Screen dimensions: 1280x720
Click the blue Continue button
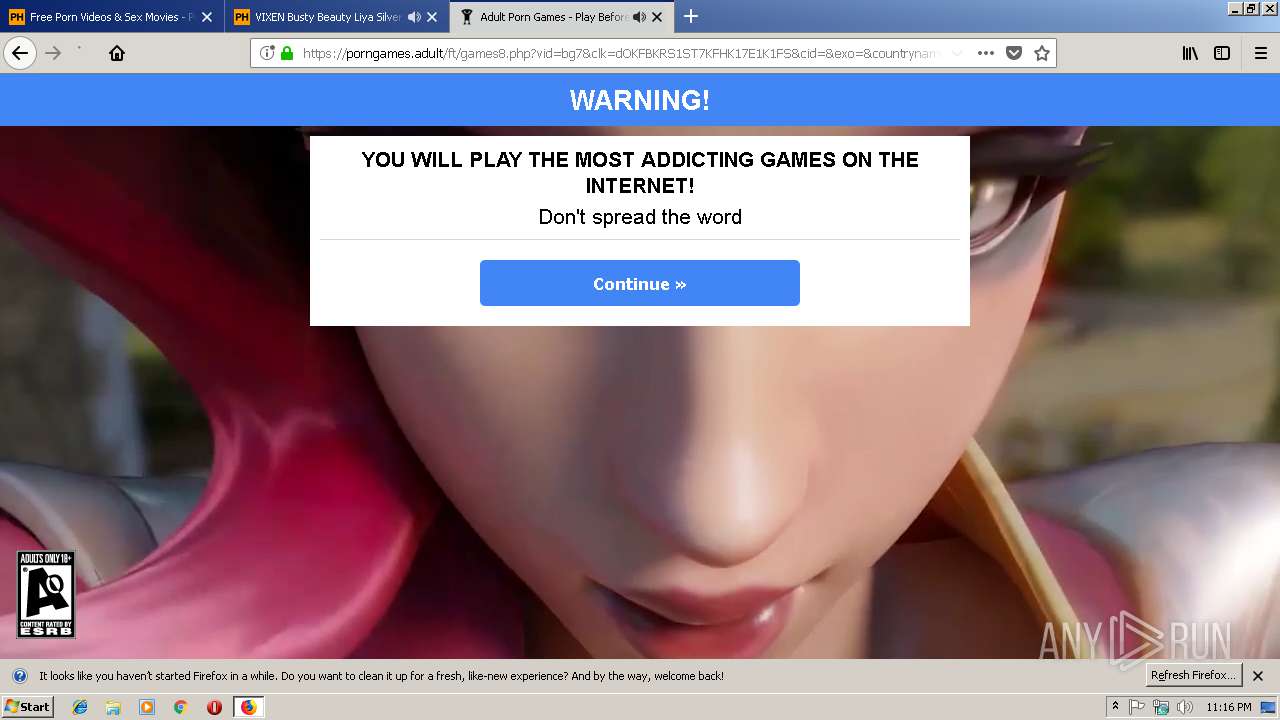click(640, 283)
